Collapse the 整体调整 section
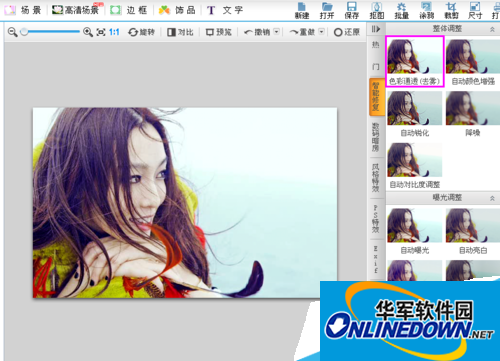This screenshot has height=361, width=500. [x=492, y=30]
